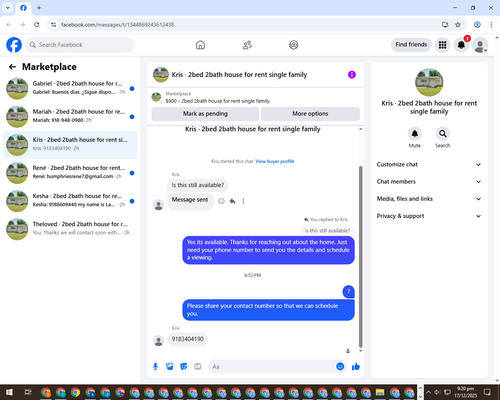
Task: Click the voice clip microphone icon
Action: click(x=155, y=367)
